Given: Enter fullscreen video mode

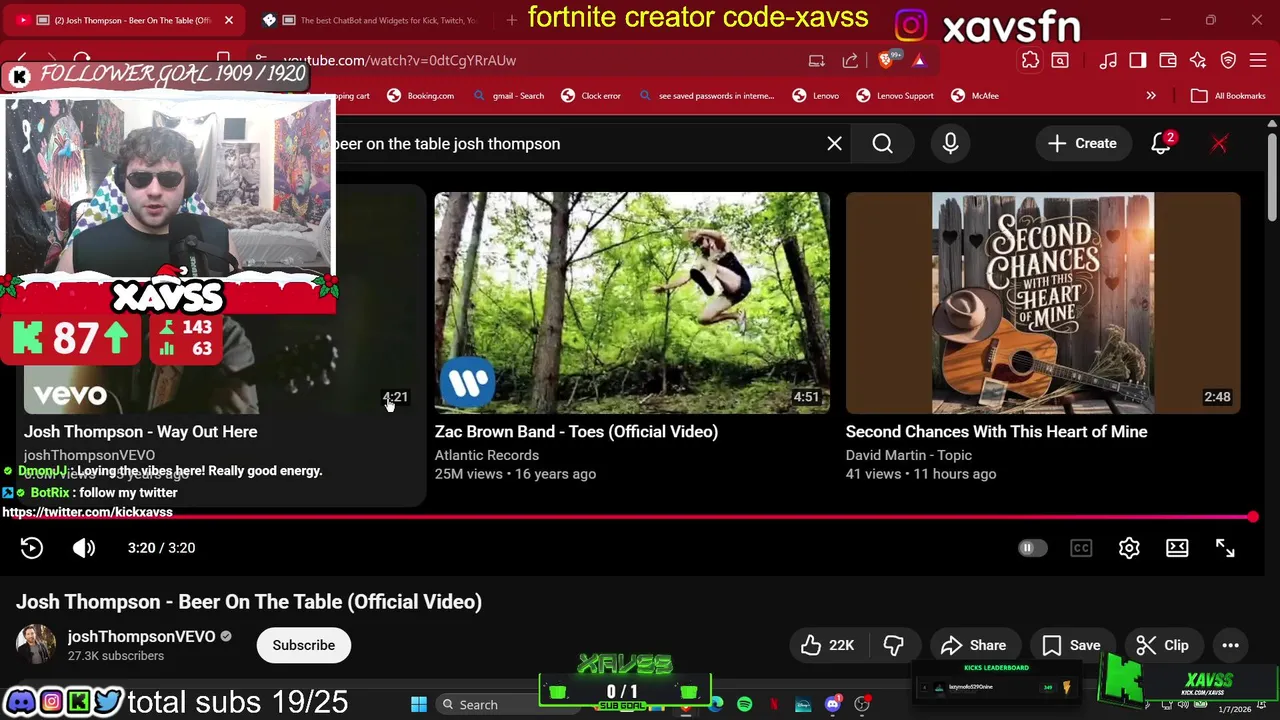Looking at the screenshot, I should (1225, 548).
